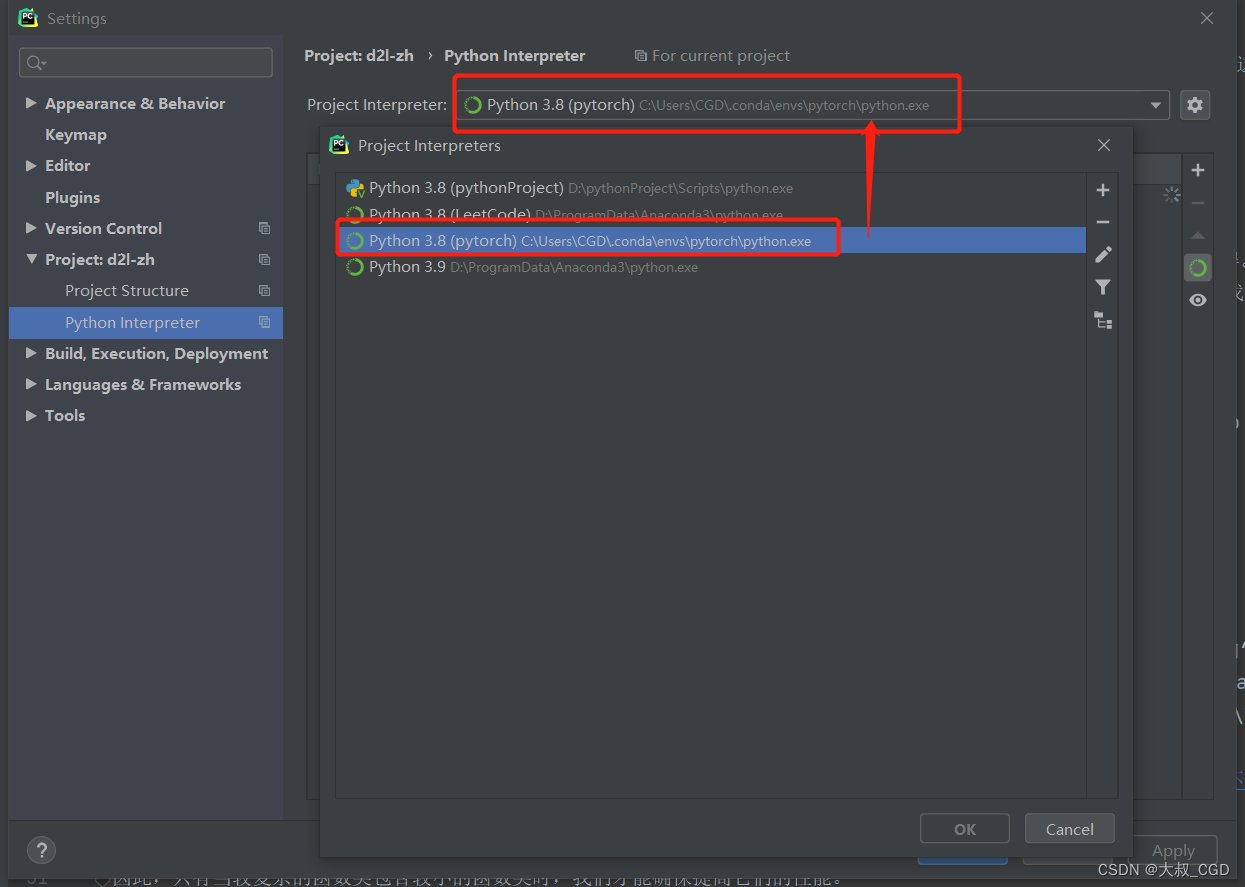
Task: Select Python 3.8 (pythonProject) interpreter
Action: point(710,188)
